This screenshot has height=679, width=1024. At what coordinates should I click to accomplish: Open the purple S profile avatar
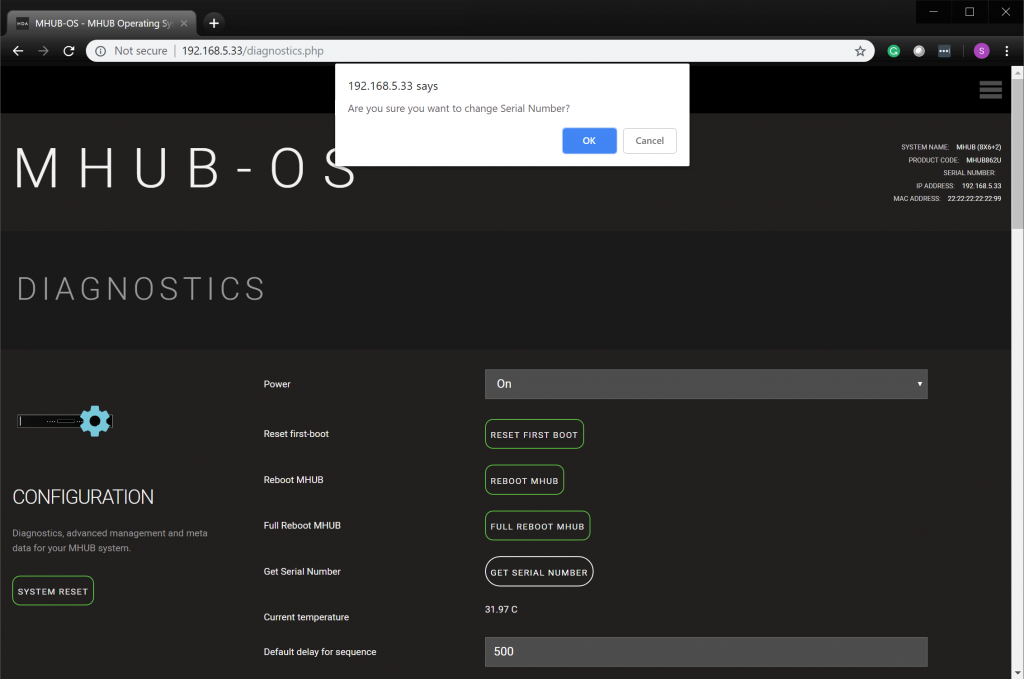point(981,51)
